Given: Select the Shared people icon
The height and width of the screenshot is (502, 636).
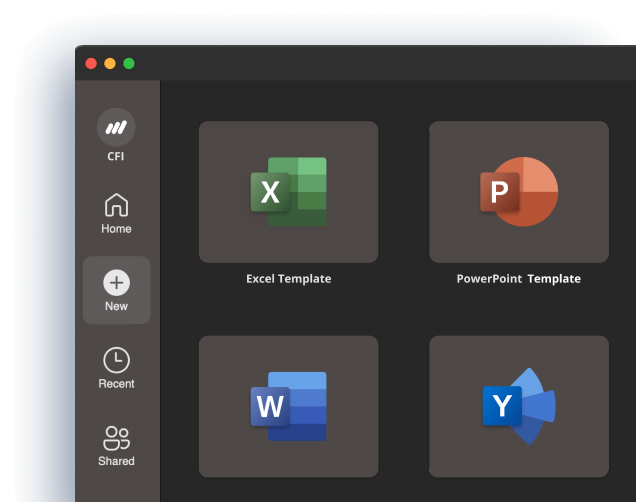Looking at the screenshot, I should pos(116,438).
